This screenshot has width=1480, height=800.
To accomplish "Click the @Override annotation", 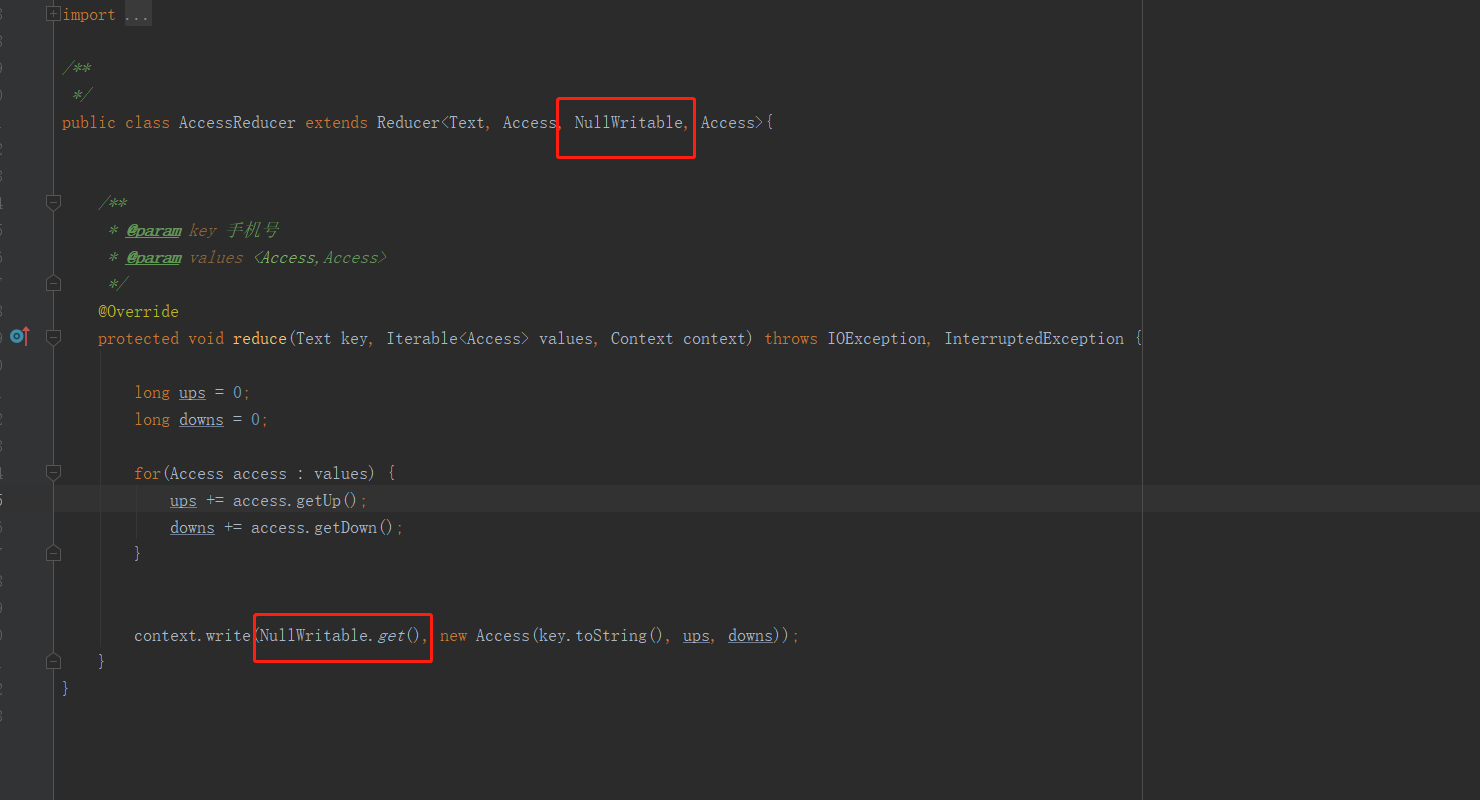I will (x=138, y=312).
